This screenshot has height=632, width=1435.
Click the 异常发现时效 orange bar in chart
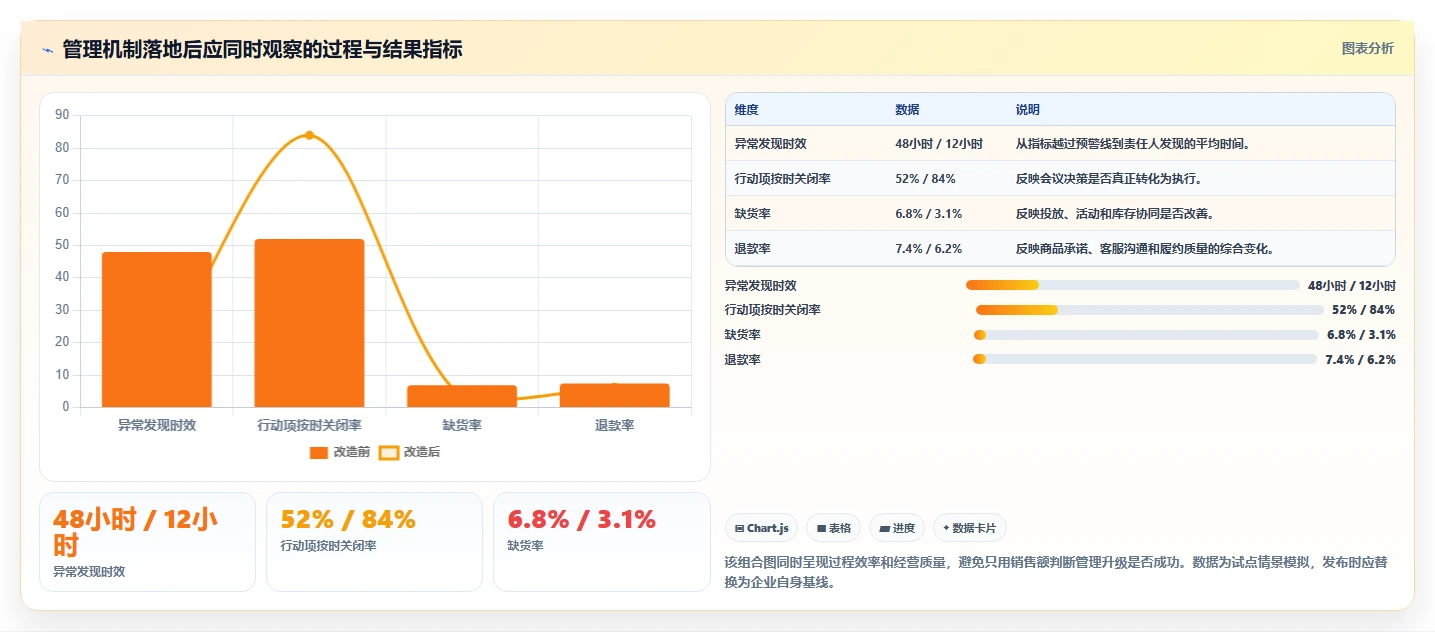157,330
